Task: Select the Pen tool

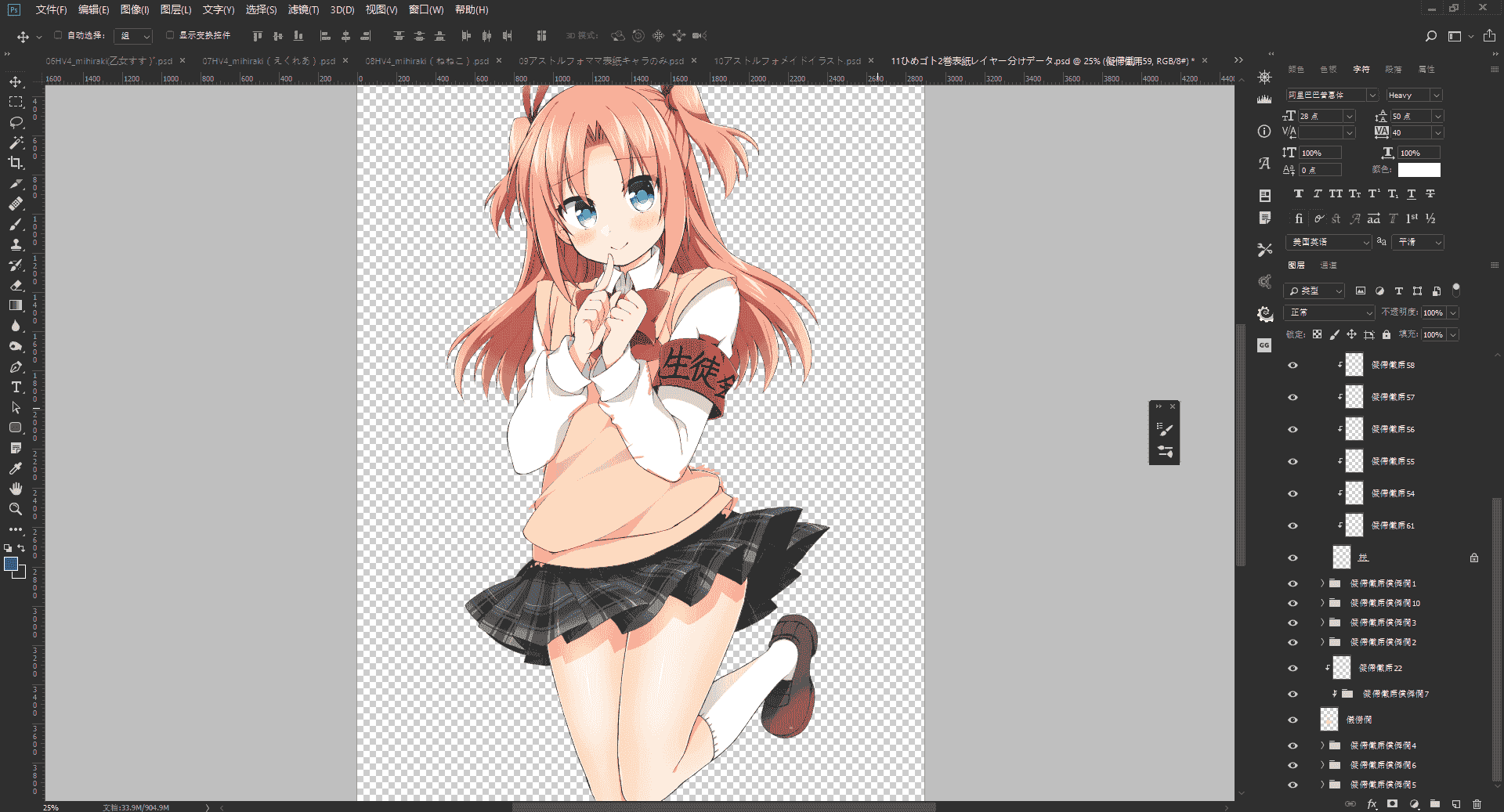Action: [x=16, y=366]
